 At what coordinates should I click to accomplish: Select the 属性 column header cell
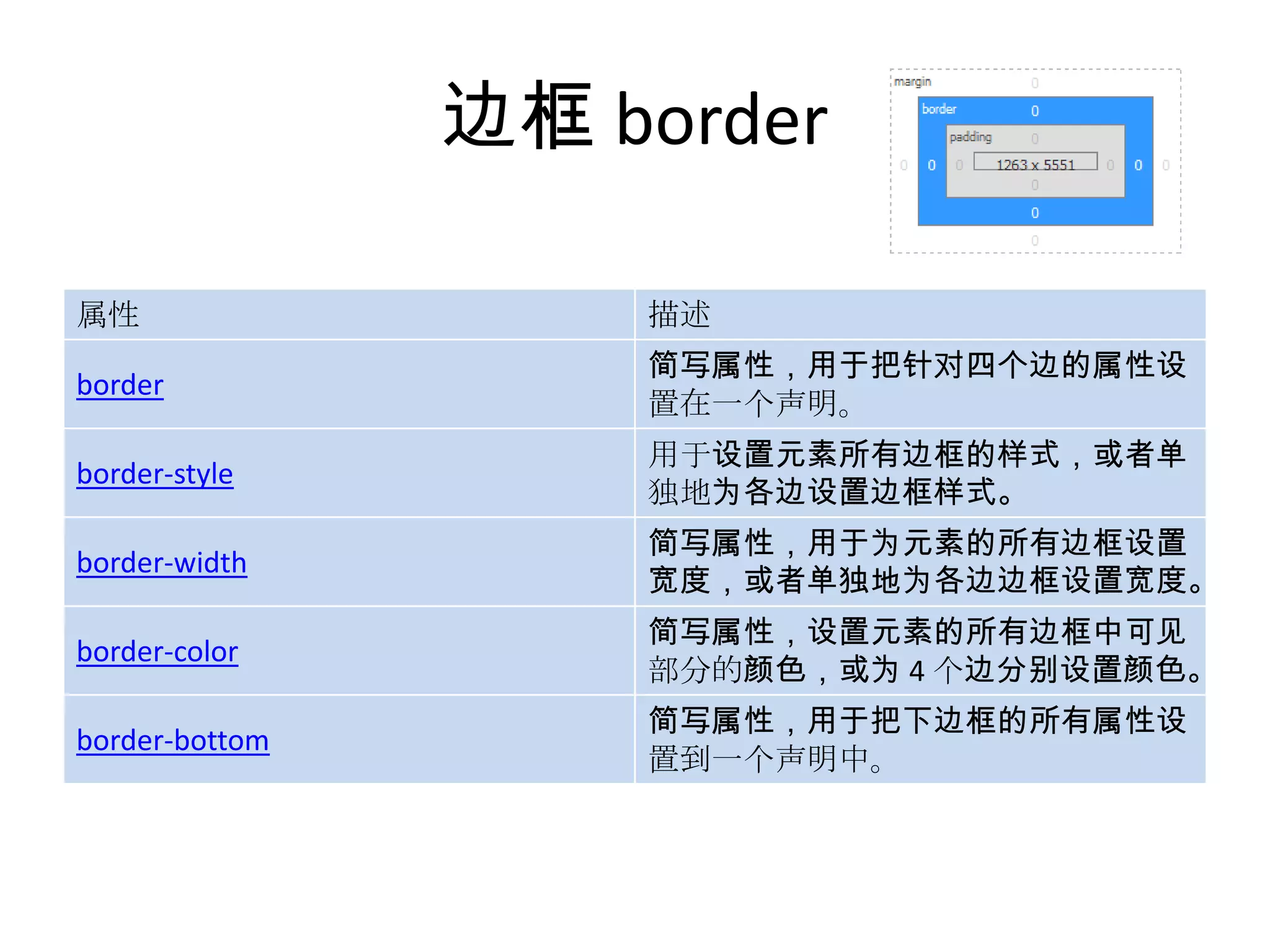pos(349,314)
